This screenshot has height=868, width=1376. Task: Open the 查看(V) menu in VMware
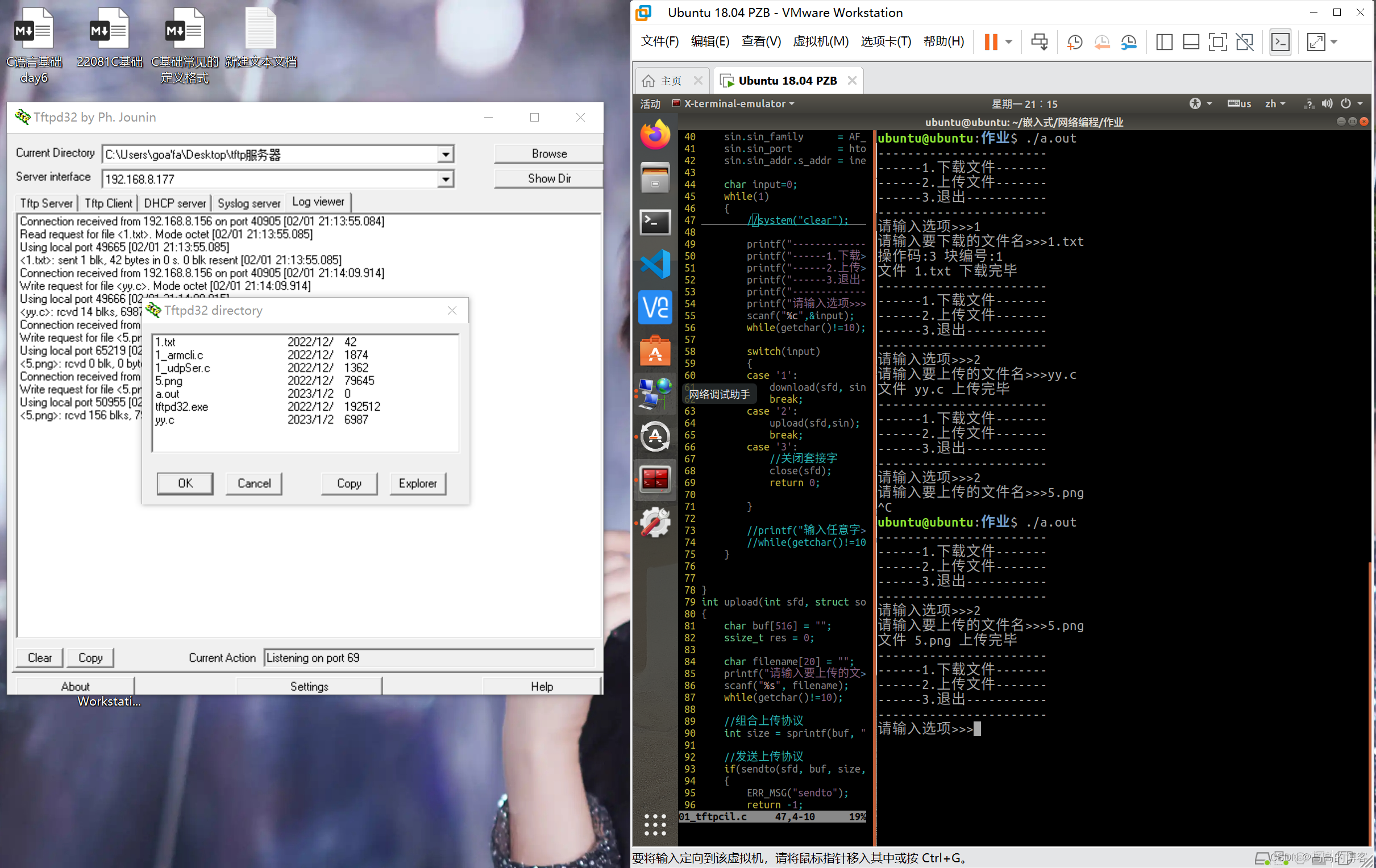(x=760, y=41)
